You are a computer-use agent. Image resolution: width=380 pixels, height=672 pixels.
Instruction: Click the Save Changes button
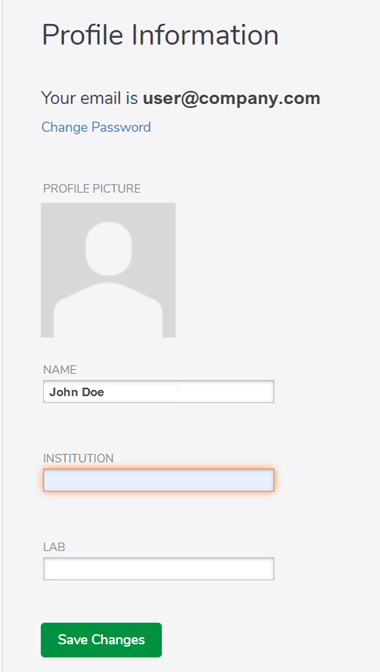(x=102, y=640)
